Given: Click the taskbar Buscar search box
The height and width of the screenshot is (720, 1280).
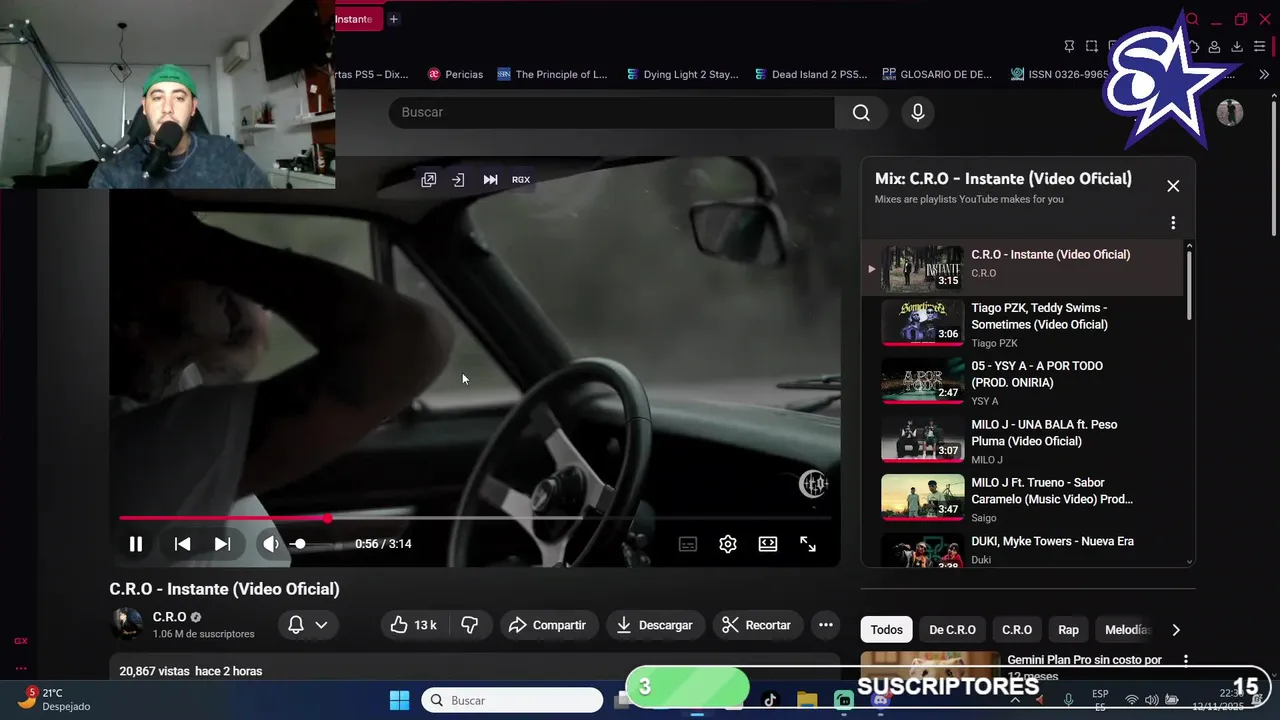Looking at the screenshot, I should pyautogui.click(x=512, y=700).
